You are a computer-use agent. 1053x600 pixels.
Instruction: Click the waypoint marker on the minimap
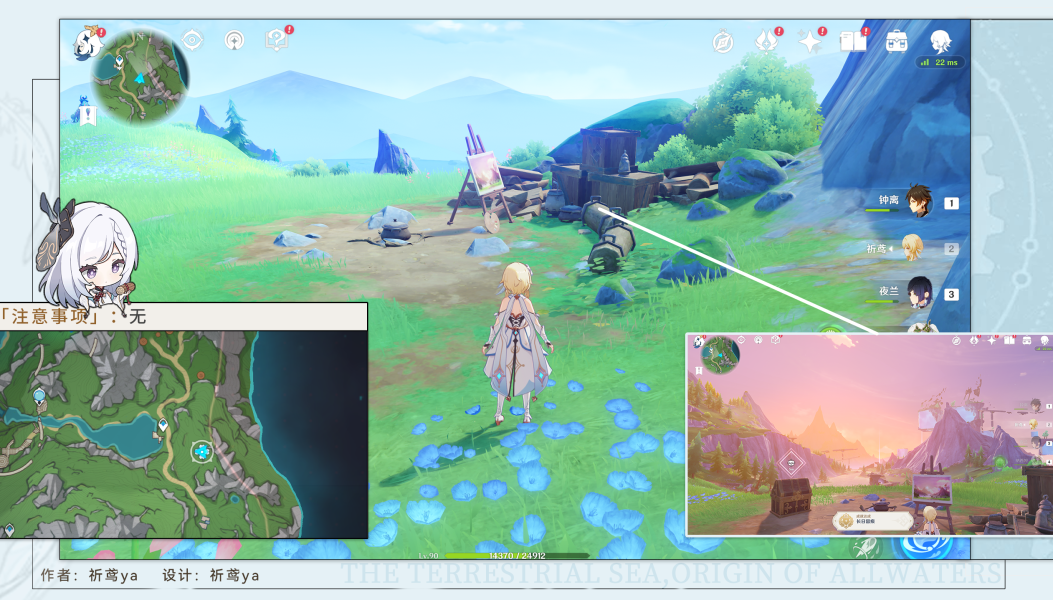pos(119,62)
